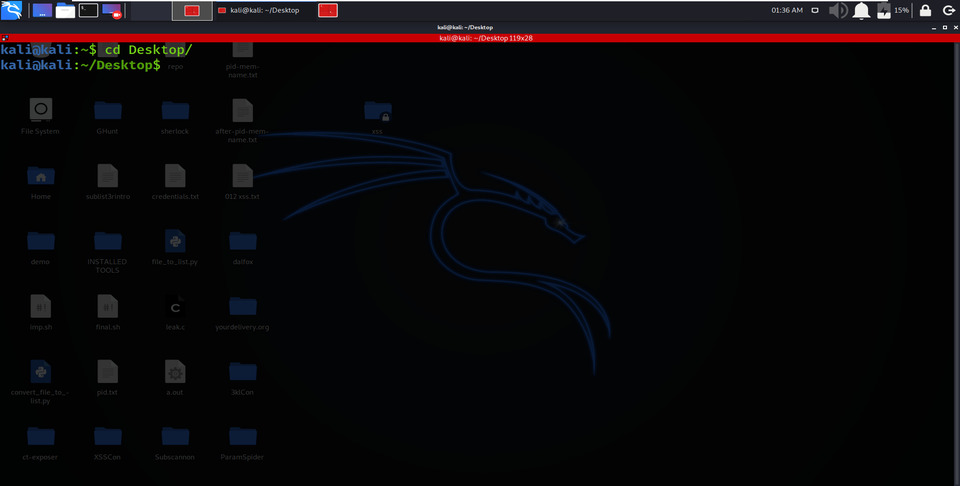Show notifications via the bell icon

(x=861, y=10)
